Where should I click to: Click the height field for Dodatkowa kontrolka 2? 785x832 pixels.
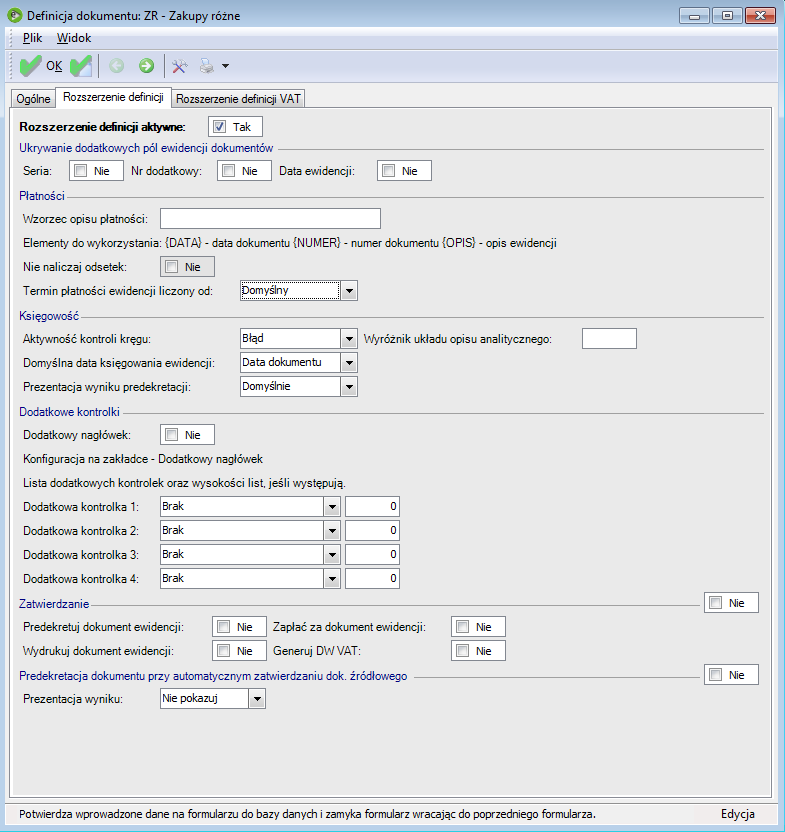[x=372, y=531]
